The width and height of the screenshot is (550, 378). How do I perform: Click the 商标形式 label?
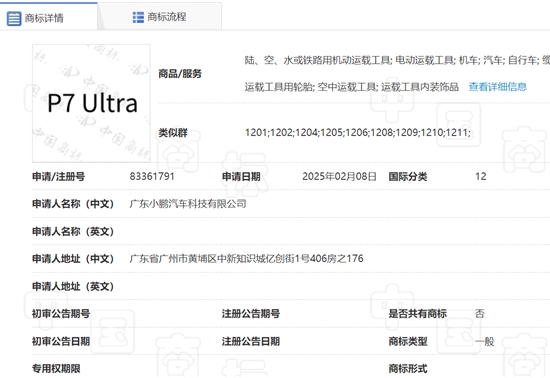(x=408, y=369)
